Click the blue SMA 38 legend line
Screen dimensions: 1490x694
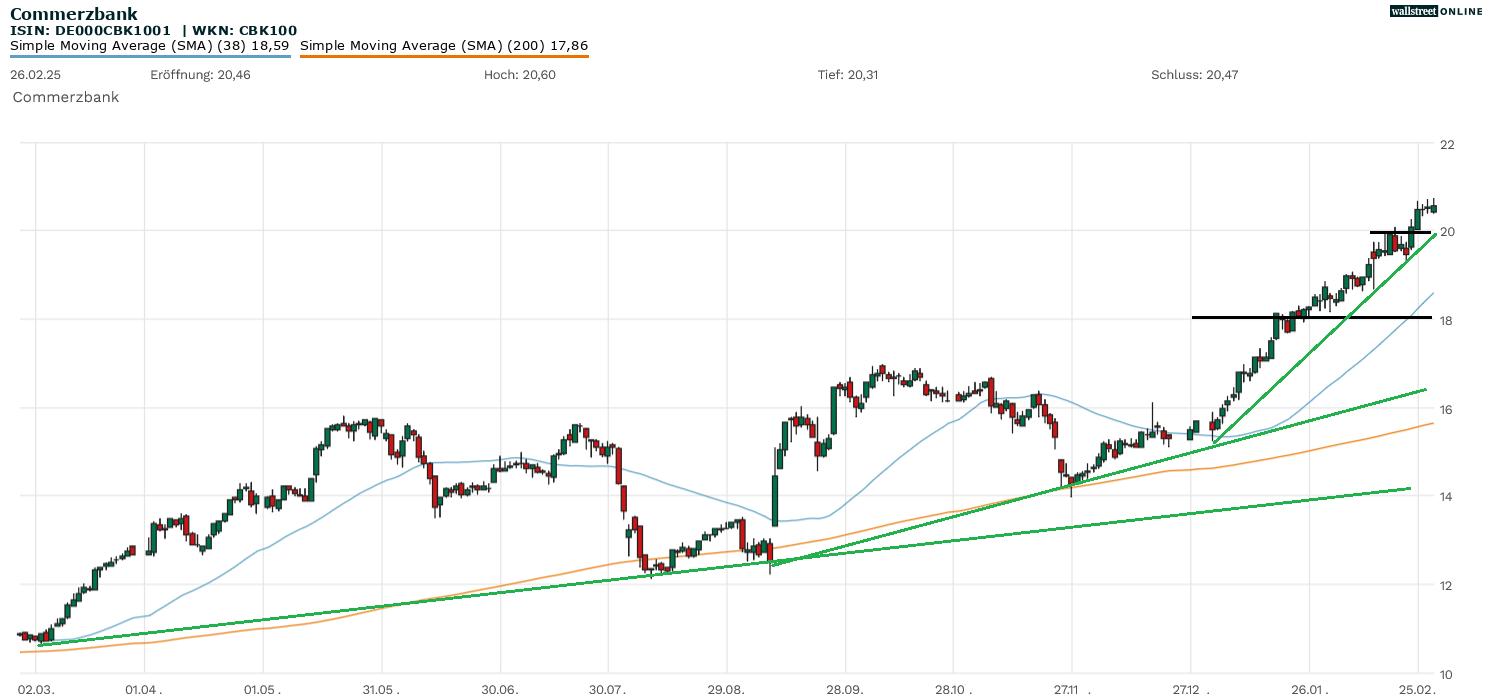150,56
